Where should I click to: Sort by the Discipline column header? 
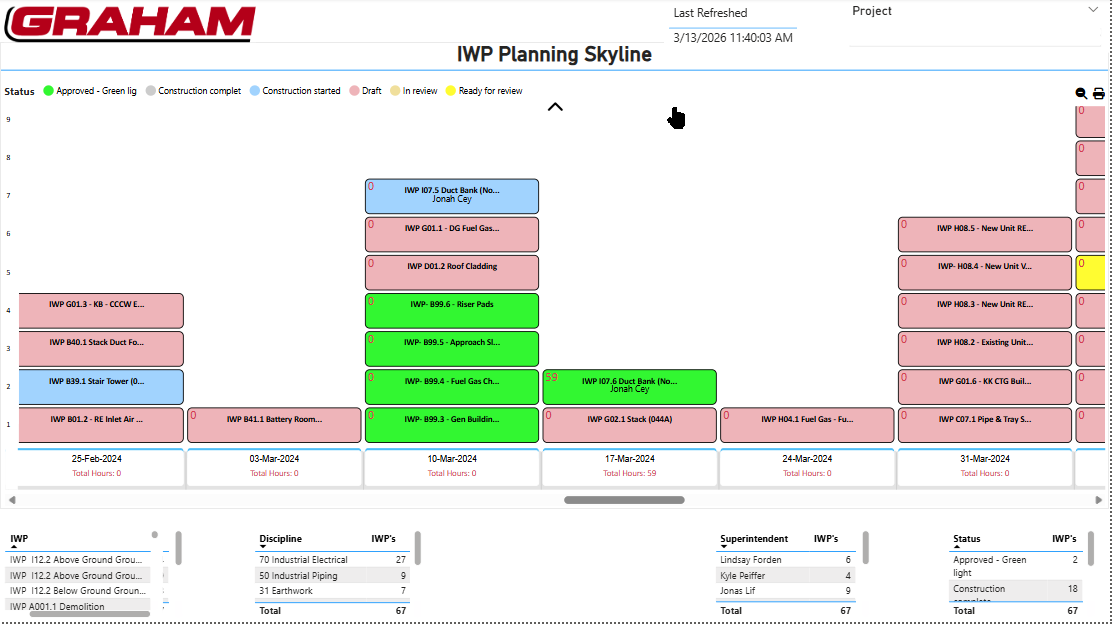280,538
